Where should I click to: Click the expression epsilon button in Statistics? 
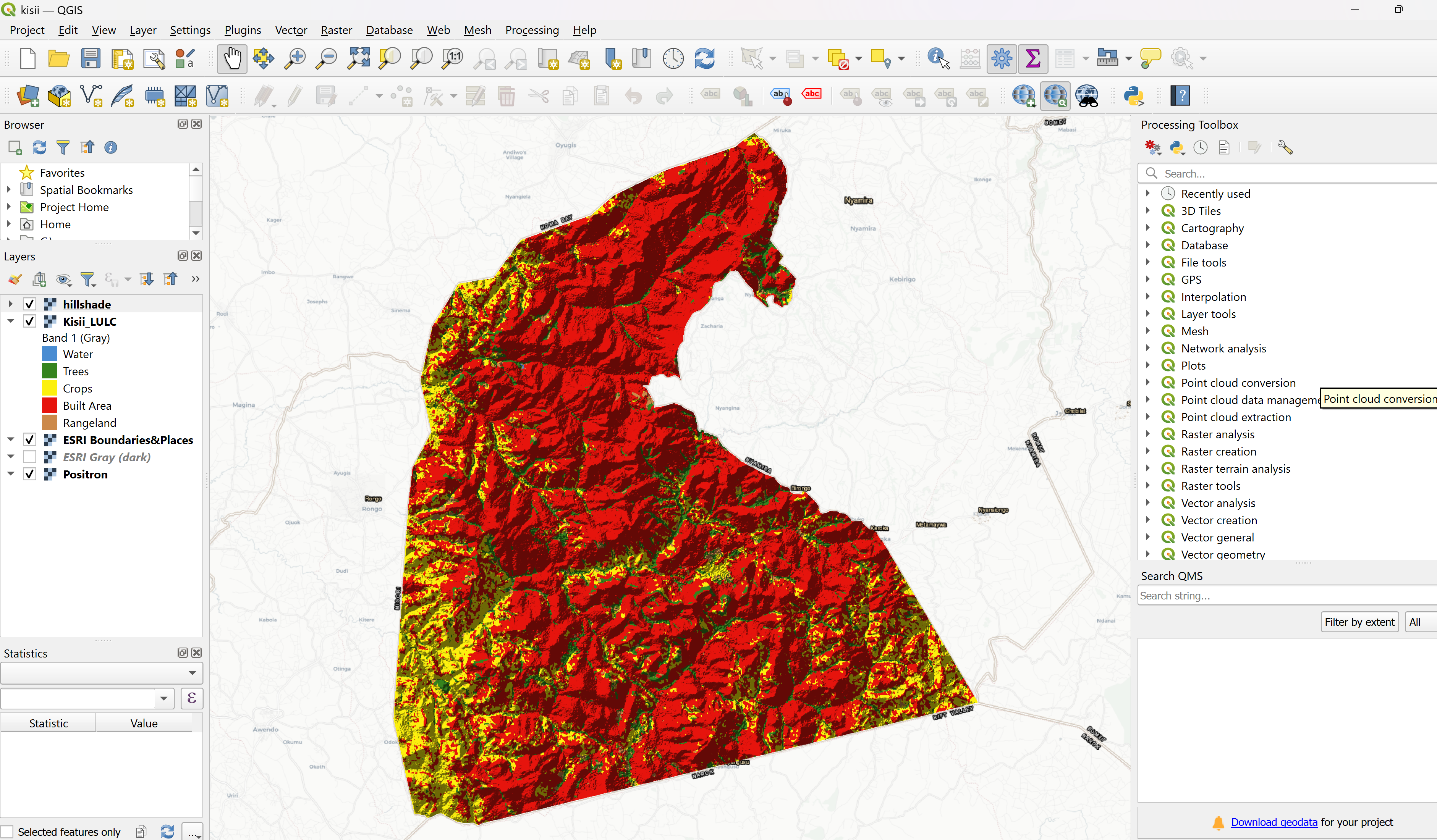[192, 698]
